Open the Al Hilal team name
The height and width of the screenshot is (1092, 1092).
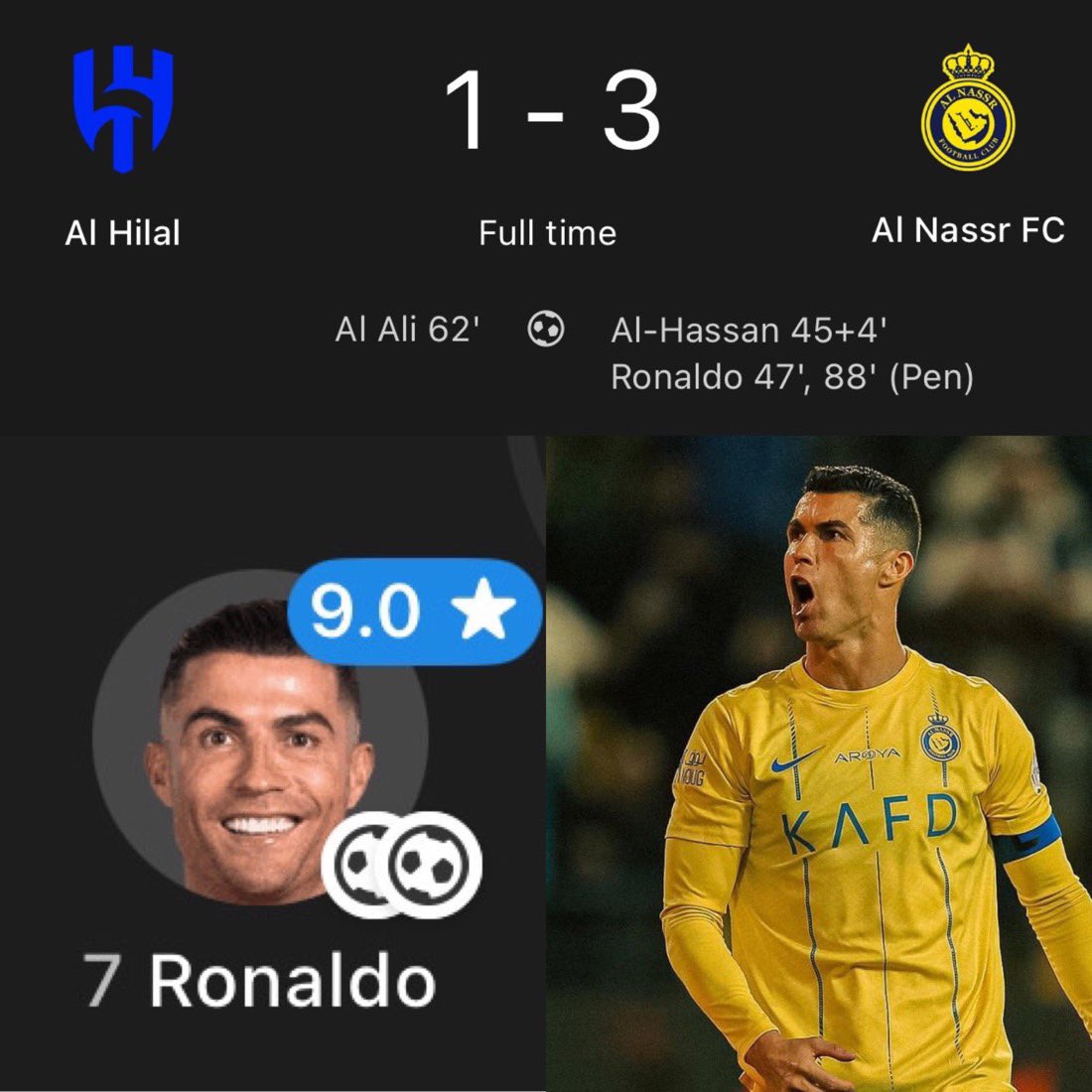(x=122, y=232)
